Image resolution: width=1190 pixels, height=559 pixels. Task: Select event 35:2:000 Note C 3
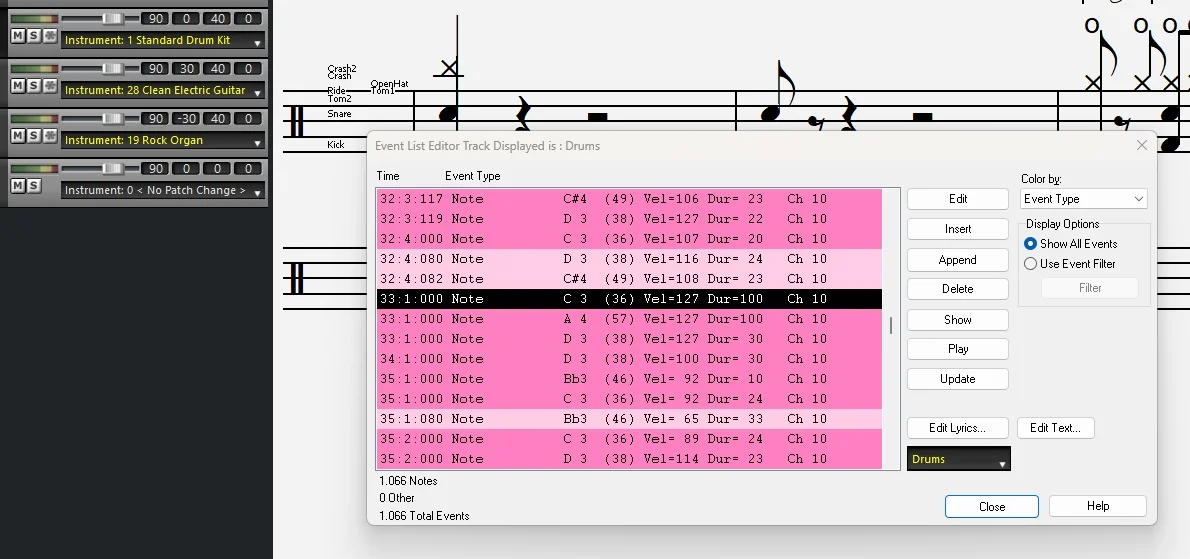(629, 438)
